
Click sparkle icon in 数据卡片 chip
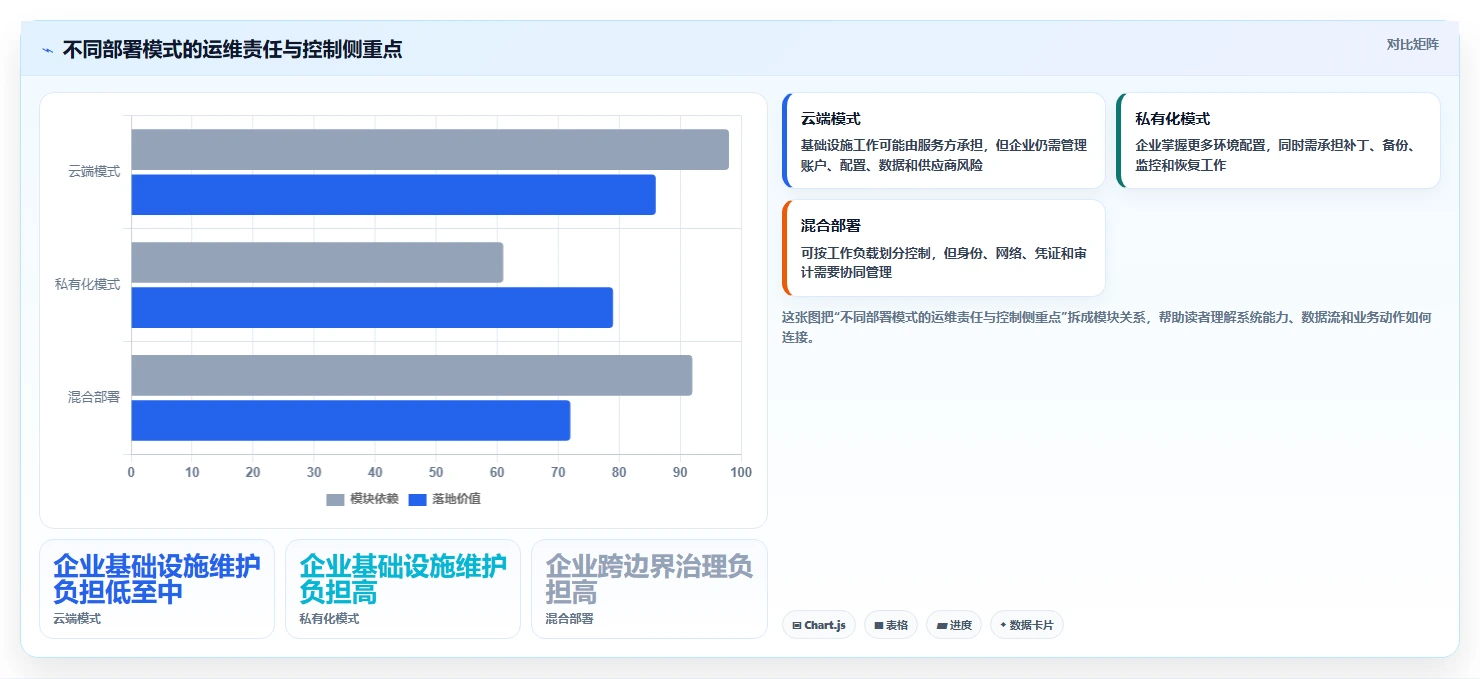[1003, 625]
